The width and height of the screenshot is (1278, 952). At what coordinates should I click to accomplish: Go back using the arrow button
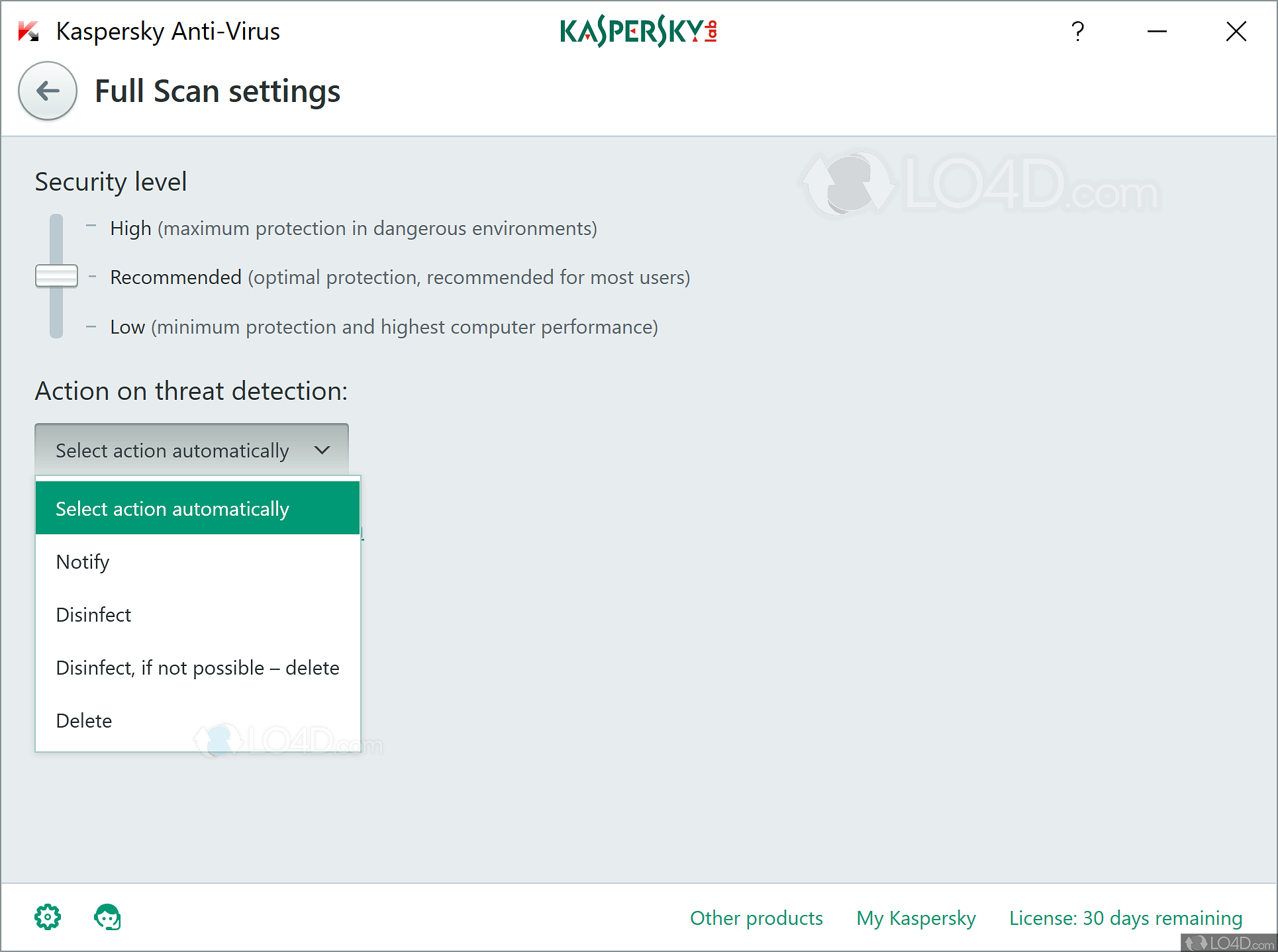pyautogui.click(x=48, y=91)
